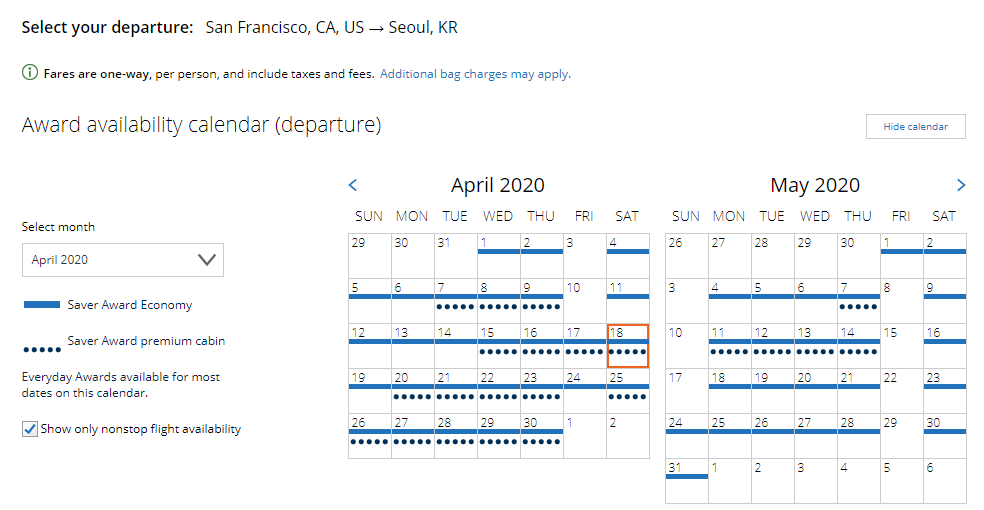Choose May 23 Saturday date
Screen dimensions: 984x510
[x=944, y=391]
